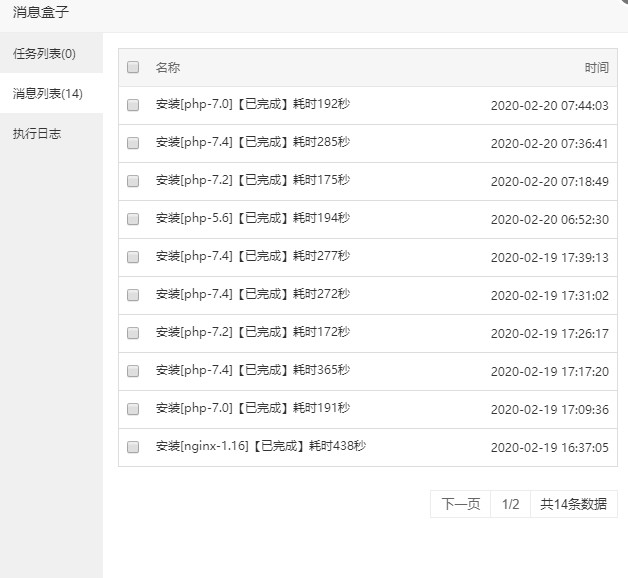Select checkbox for php-5.6 message row
The image size is (628, 578).
click(x=133, y=219)
